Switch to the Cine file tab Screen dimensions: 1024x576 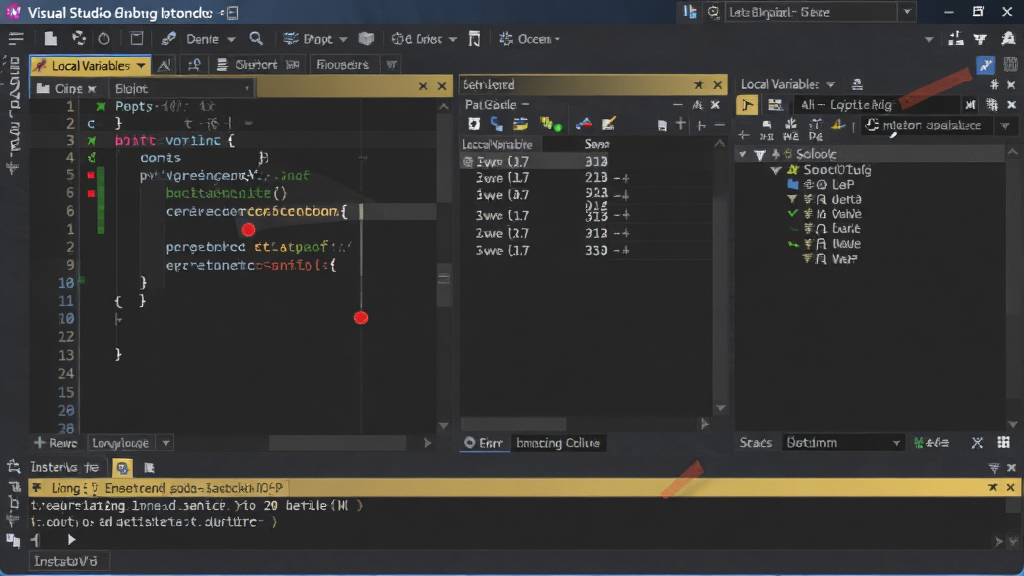point(67,88)
